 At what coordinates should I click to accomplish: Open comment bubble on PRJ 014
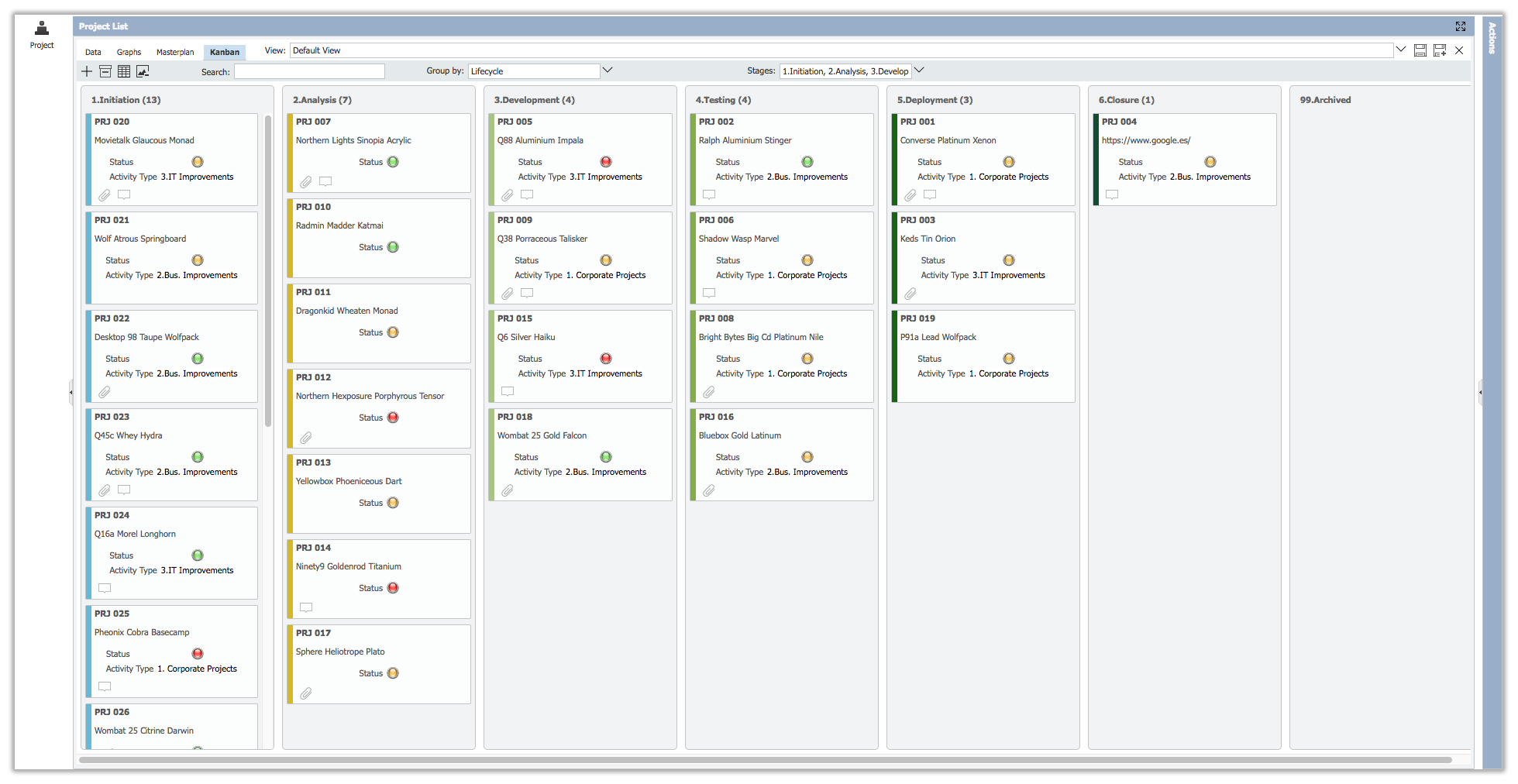tap(306, 607)
